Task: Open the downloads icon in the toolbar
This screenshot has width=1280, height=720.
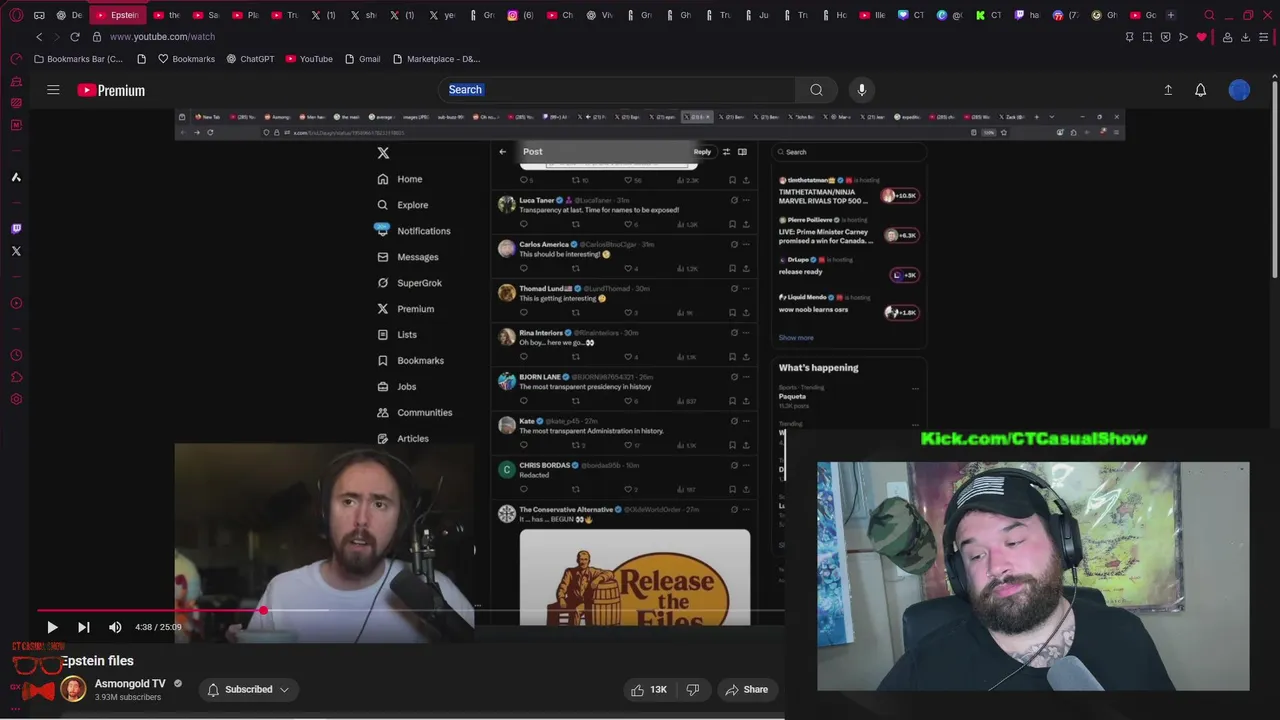Action: coord(1245,37)
